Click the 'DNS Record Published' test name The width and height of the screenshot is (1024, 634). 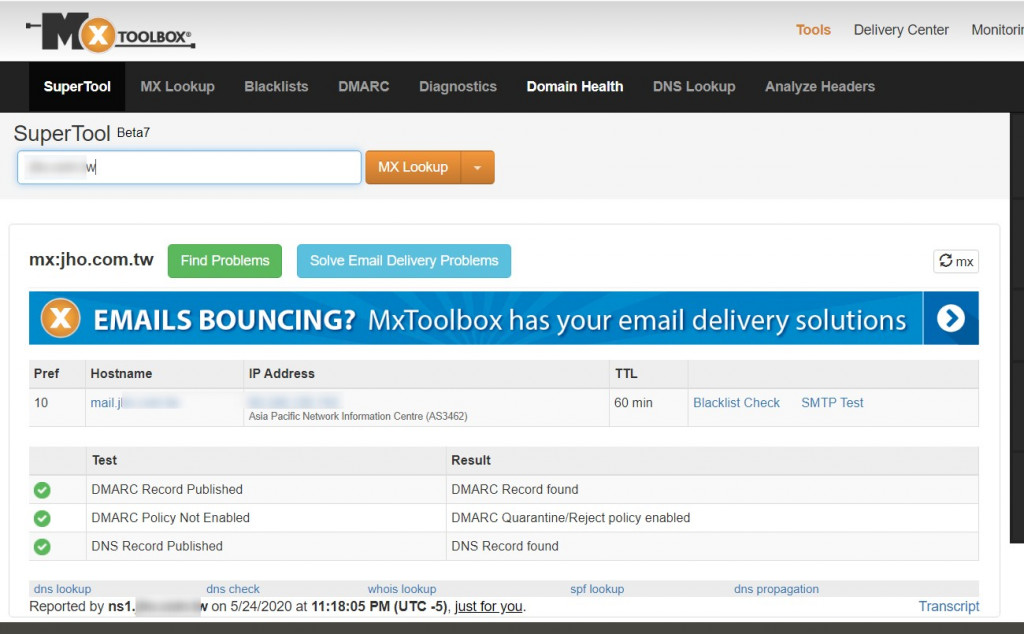pos(157,547)
